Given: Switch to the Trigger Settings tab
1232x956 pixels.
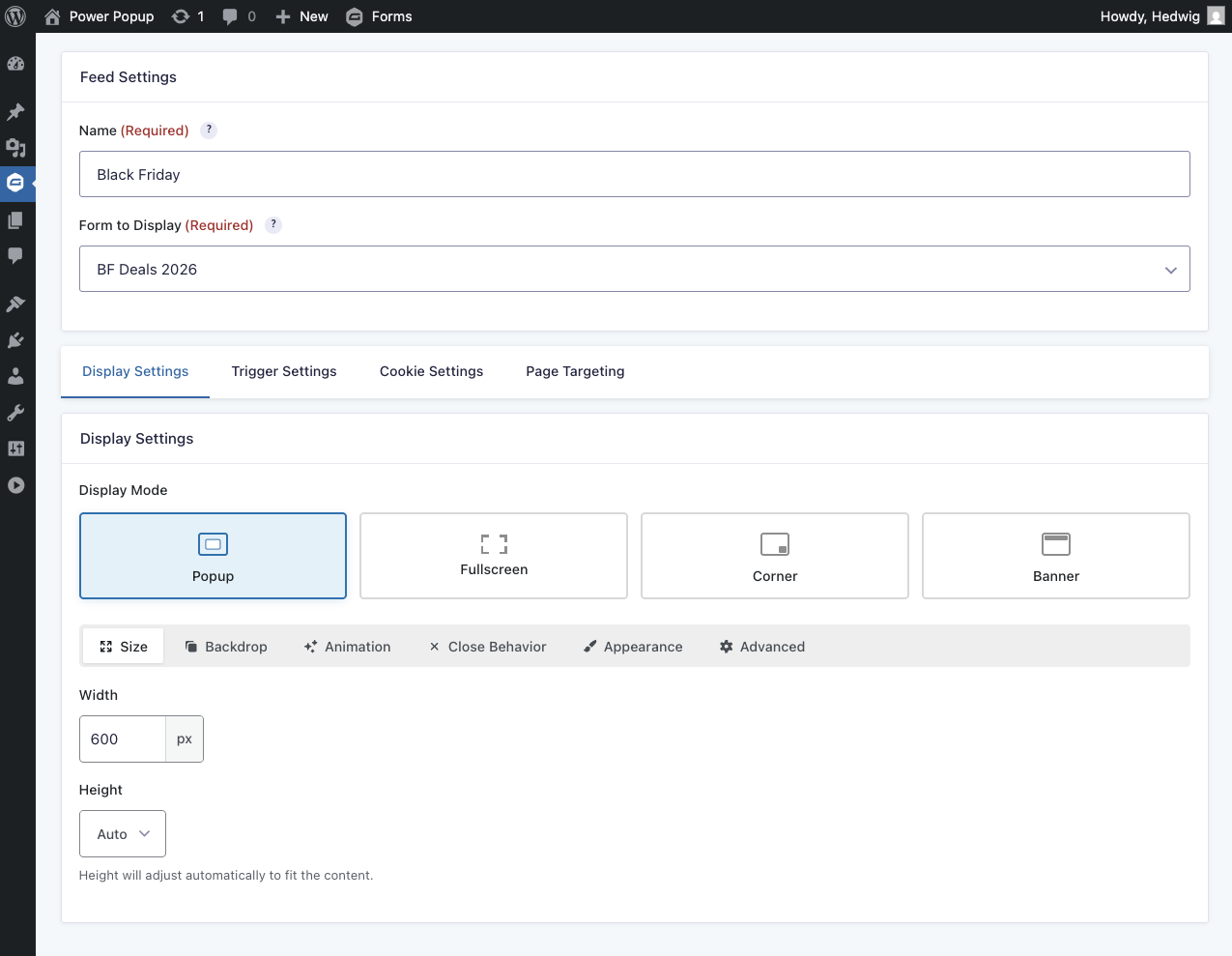Looking at the screenshot, I should (284, 371).
